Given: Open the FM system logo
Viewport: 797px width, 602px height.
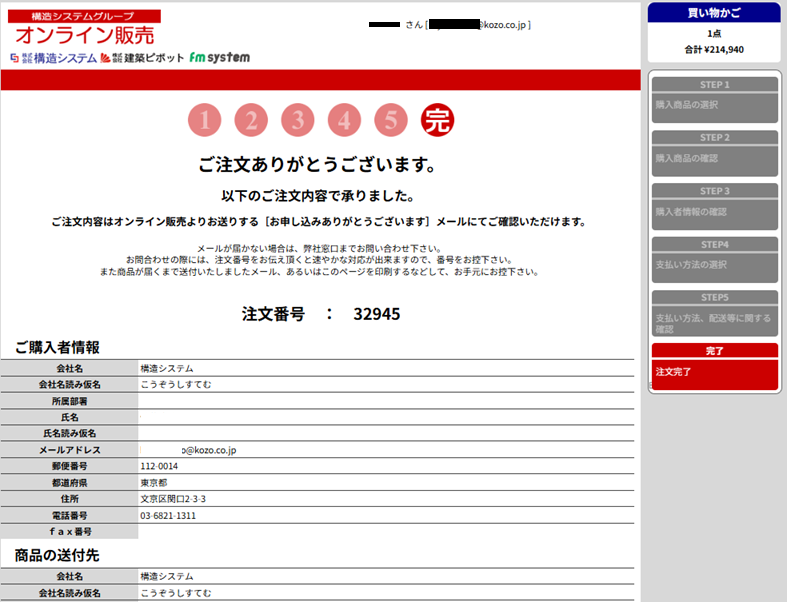Looking at the screenshot, I should (219, 58).
